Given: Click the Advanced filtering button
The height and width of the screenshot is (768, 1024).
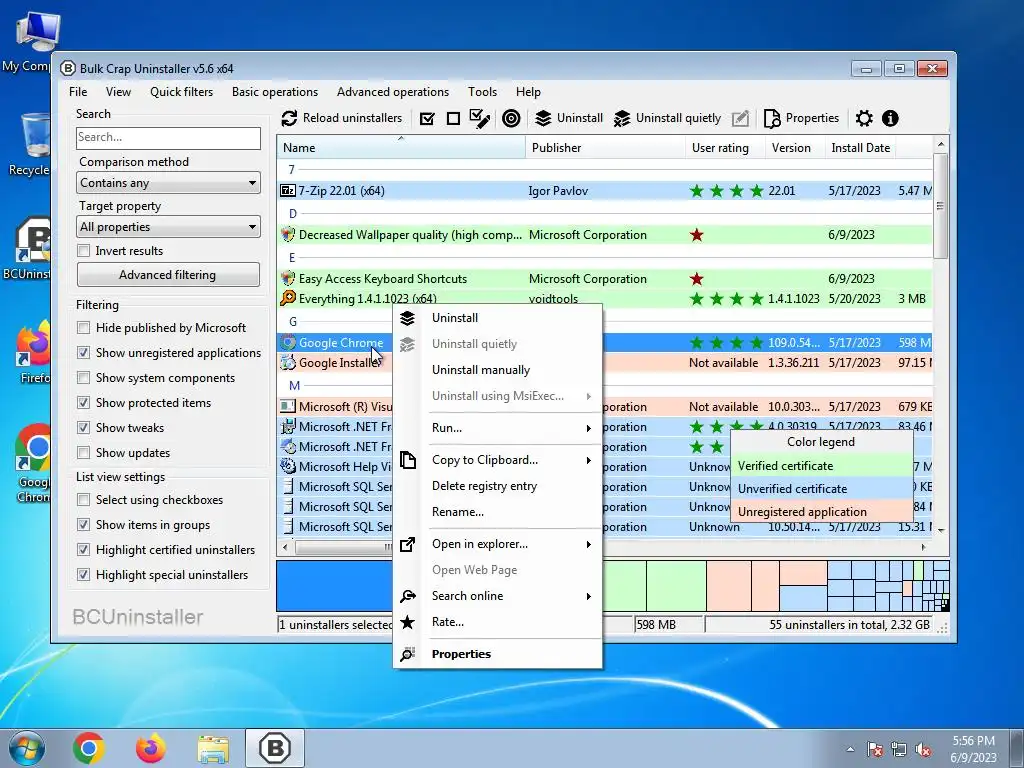Looking at the screenshot, I should 168,275.
